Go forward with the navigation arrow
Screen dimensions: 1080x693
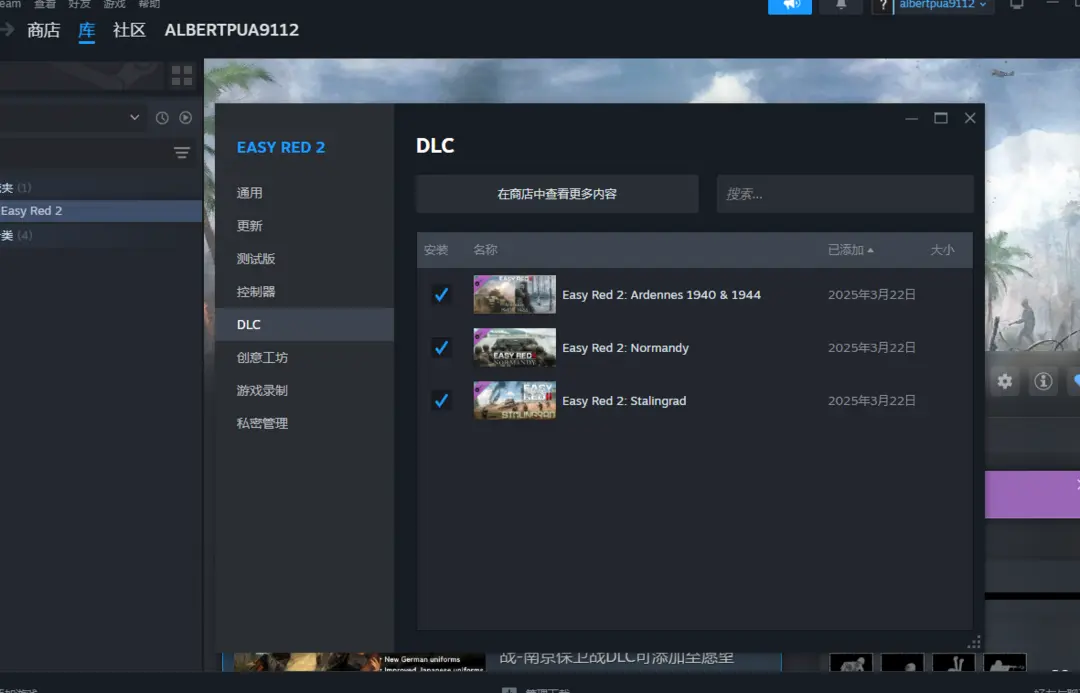click(x=7, y=30)
